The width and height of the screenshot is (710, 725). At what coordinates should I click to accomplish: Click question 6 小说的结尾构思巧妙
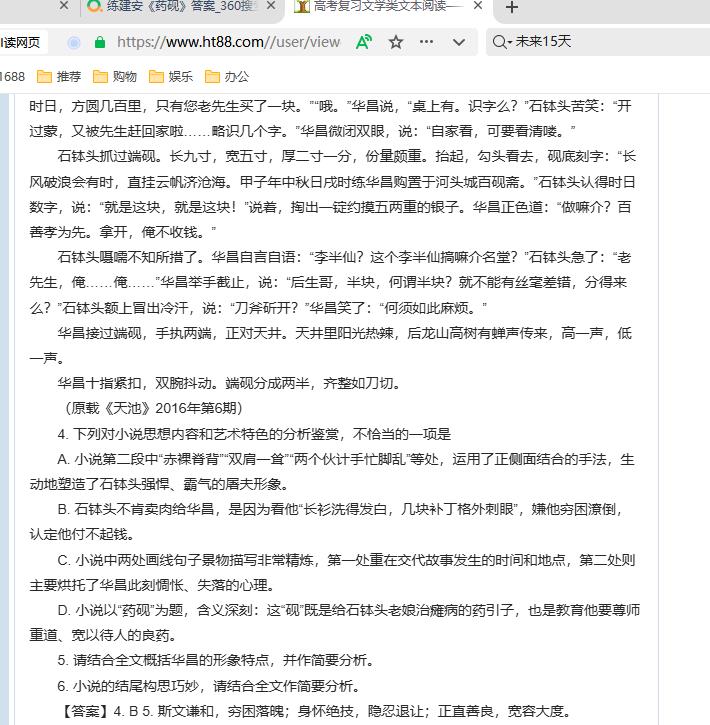[209, 686]
